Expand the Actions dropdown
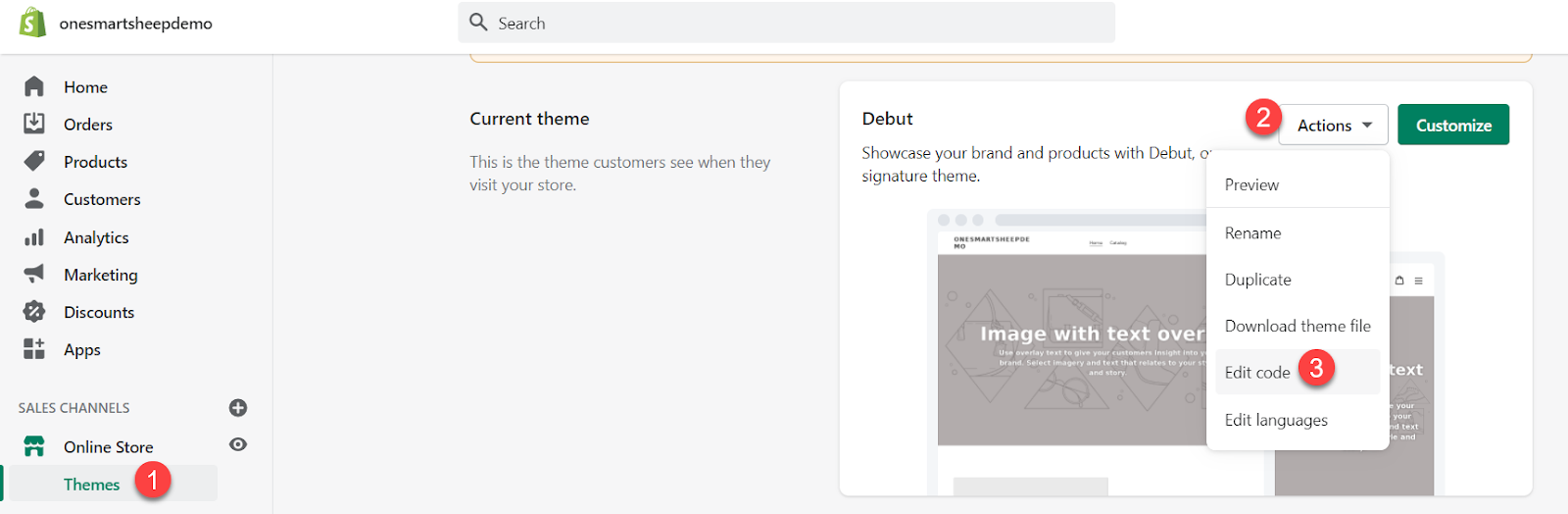1568x514 pixels. click(1333, 126)
